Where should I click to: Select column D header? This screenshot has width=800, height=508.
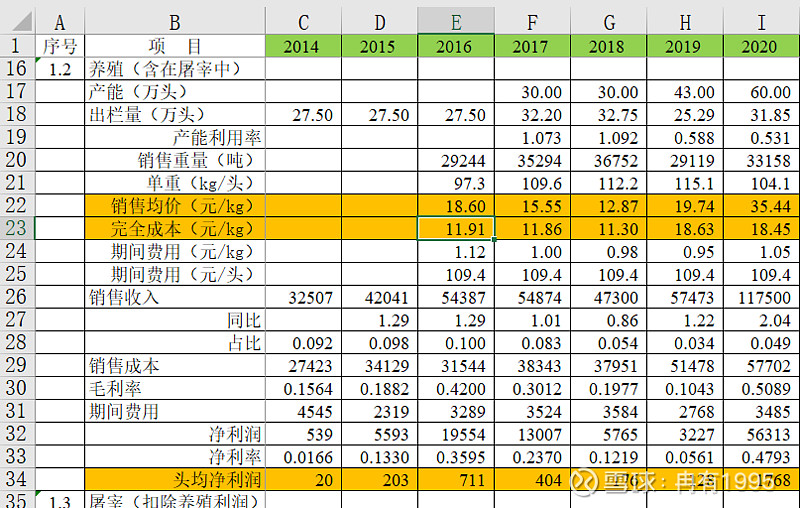coord(380,22)
